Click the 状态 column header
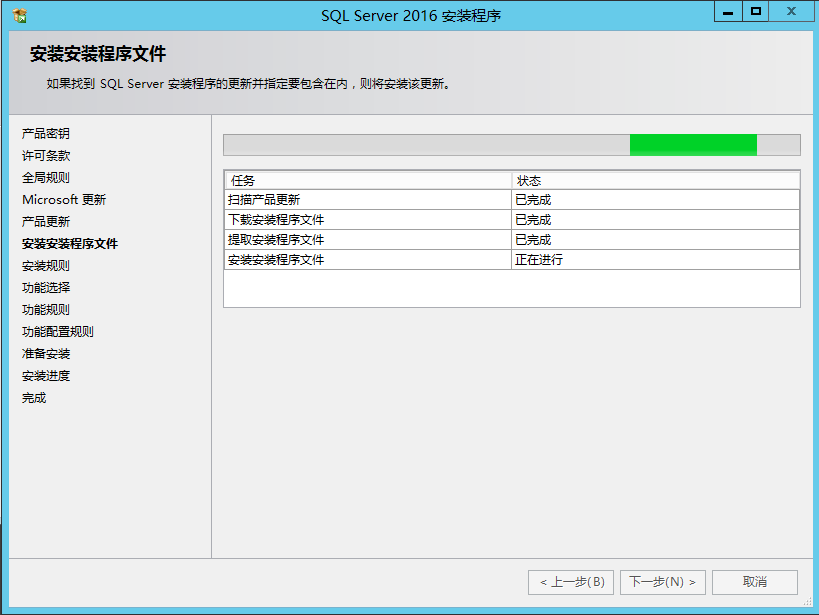819x615 pixels. tap(656, 181)
